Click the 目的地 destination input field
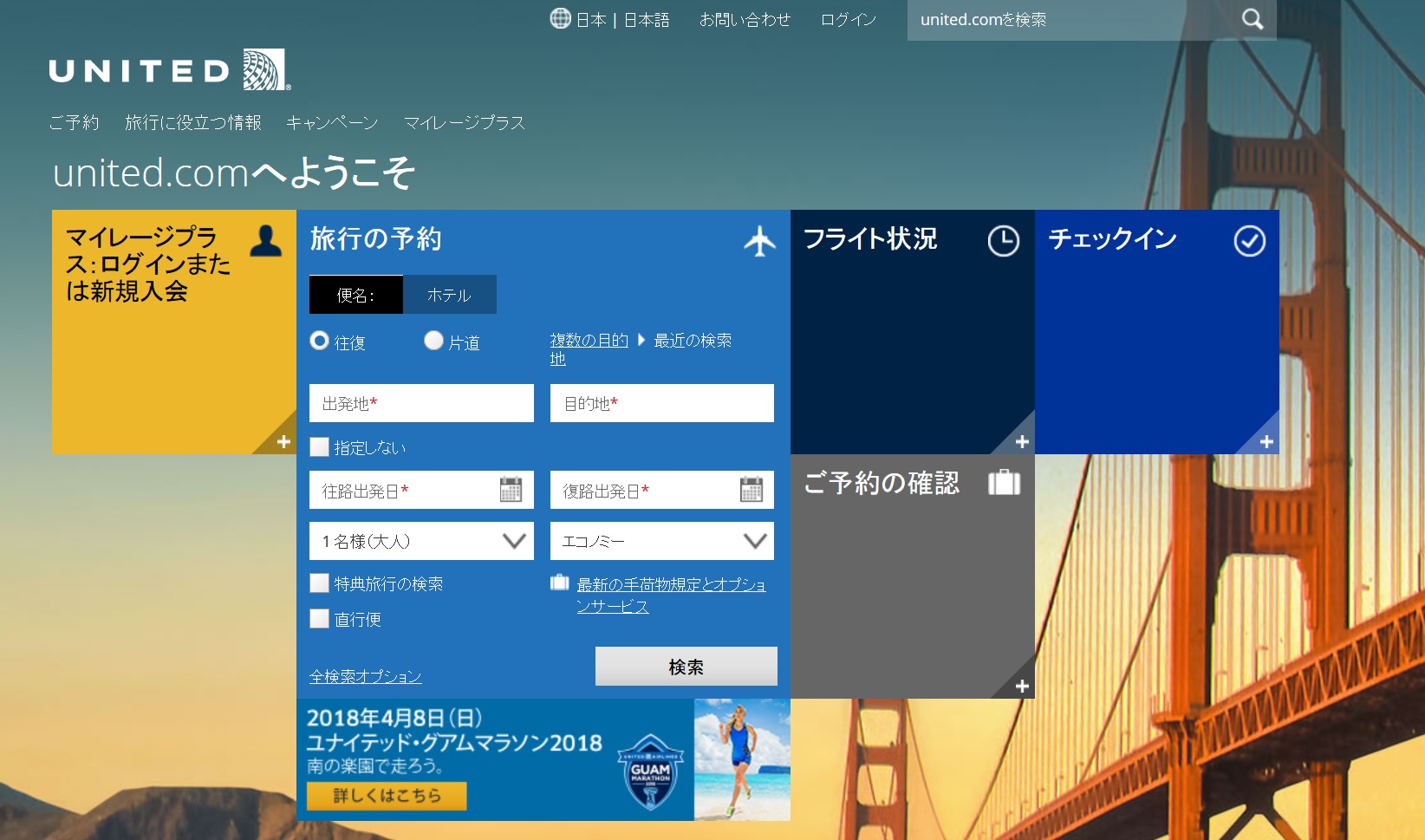 point(662,403)
